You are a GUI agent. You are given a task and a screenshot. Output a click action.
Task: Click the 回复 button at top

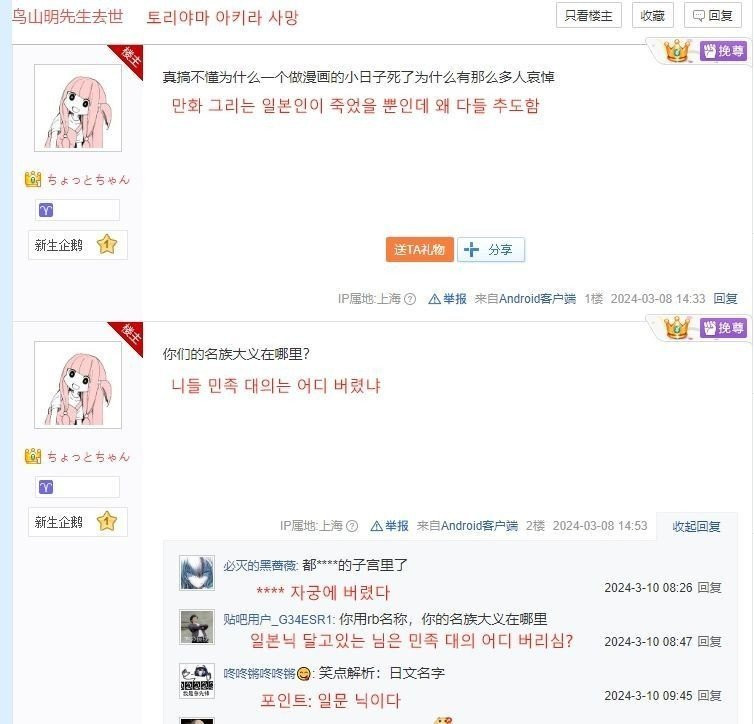click(x=712, y=15)
